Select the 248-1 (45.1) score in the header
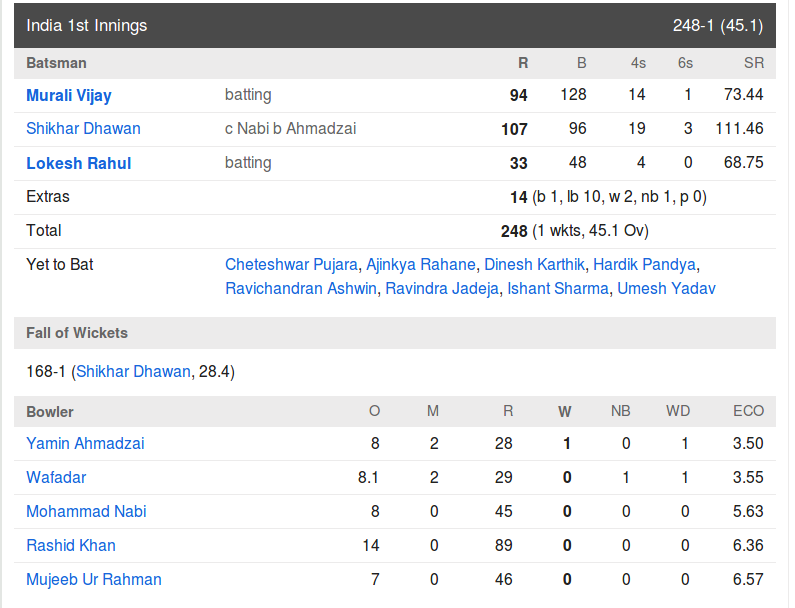This screenshot has height=608, width=795. [717, 25]
